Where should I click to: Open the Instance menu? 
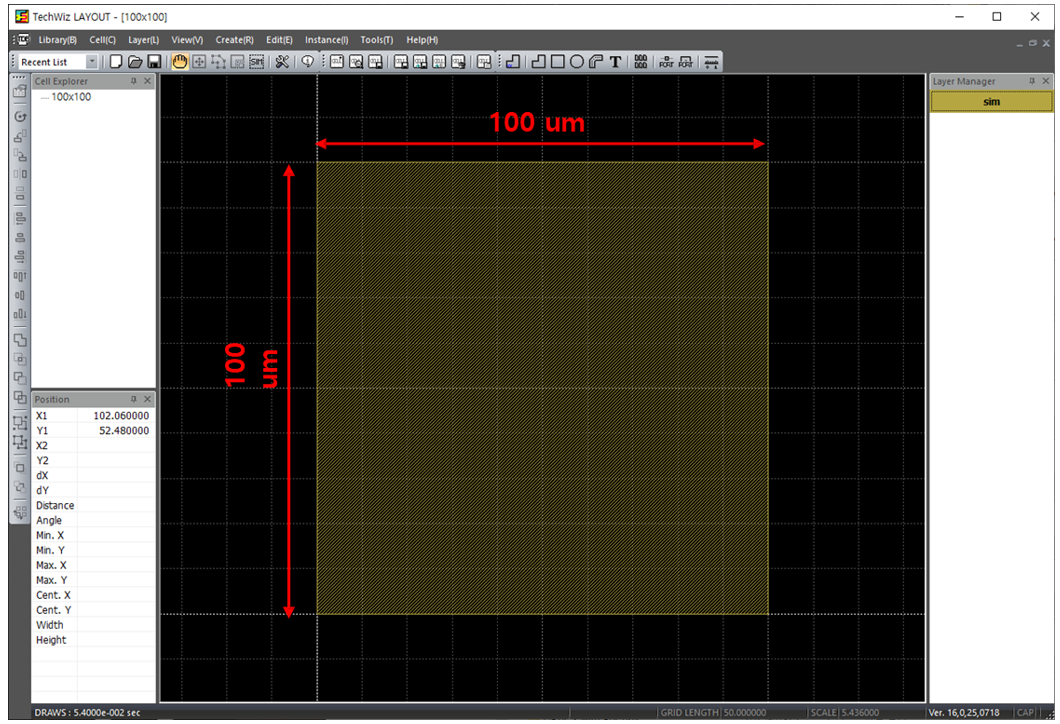coord(326,40)
